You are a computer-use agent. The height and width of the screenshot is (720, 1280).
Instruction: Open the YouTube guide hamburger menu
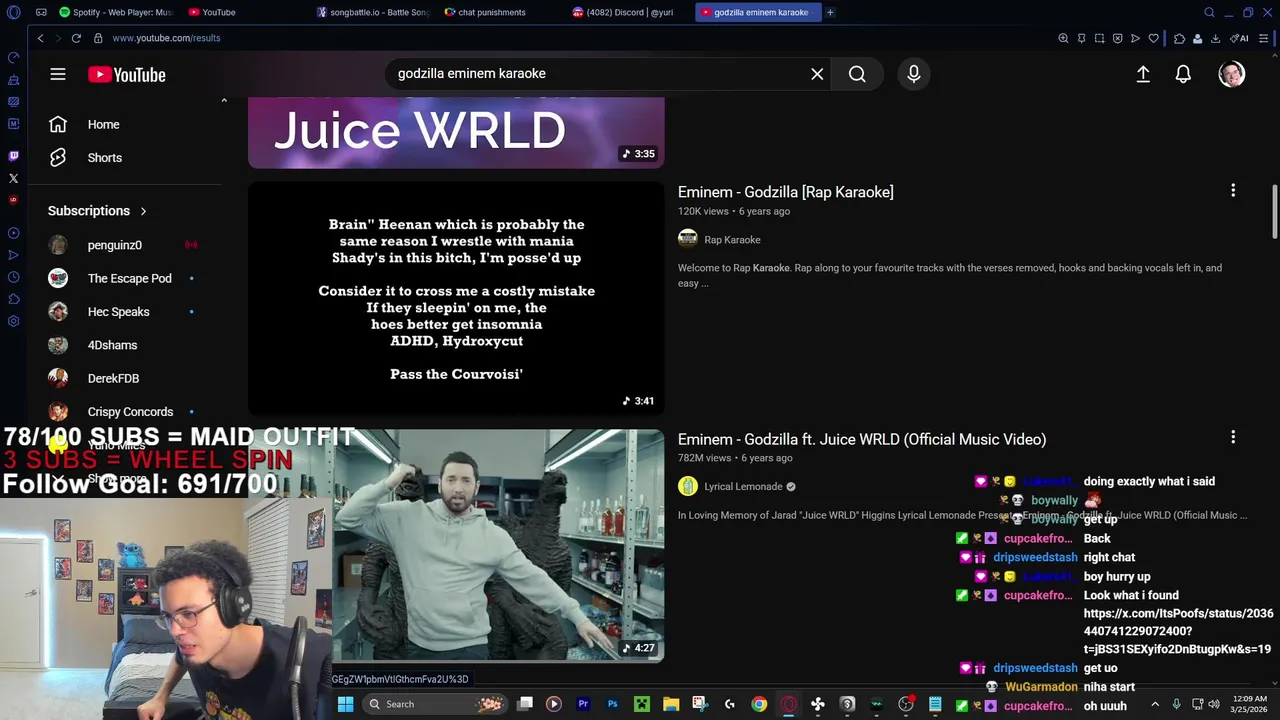point(58,74)
